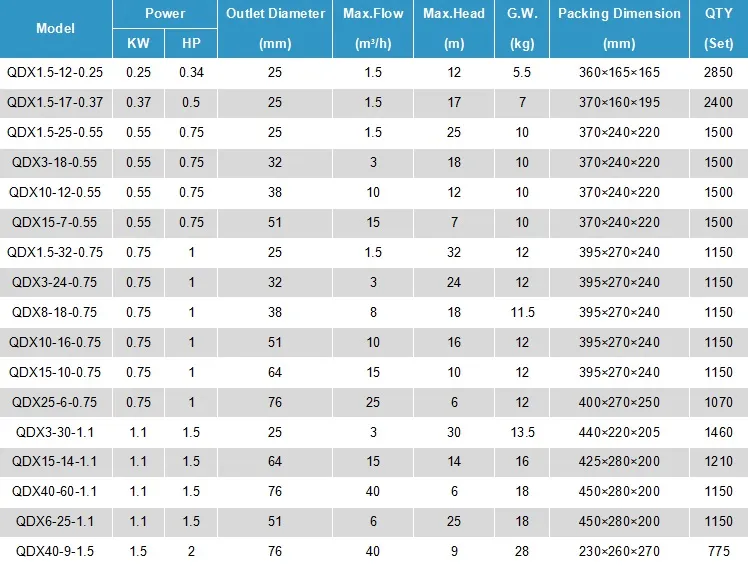Image resolution: width=748 pixels, height=568 pixels.
Task: Click the Model column header
Action: (x=55, y=28)
